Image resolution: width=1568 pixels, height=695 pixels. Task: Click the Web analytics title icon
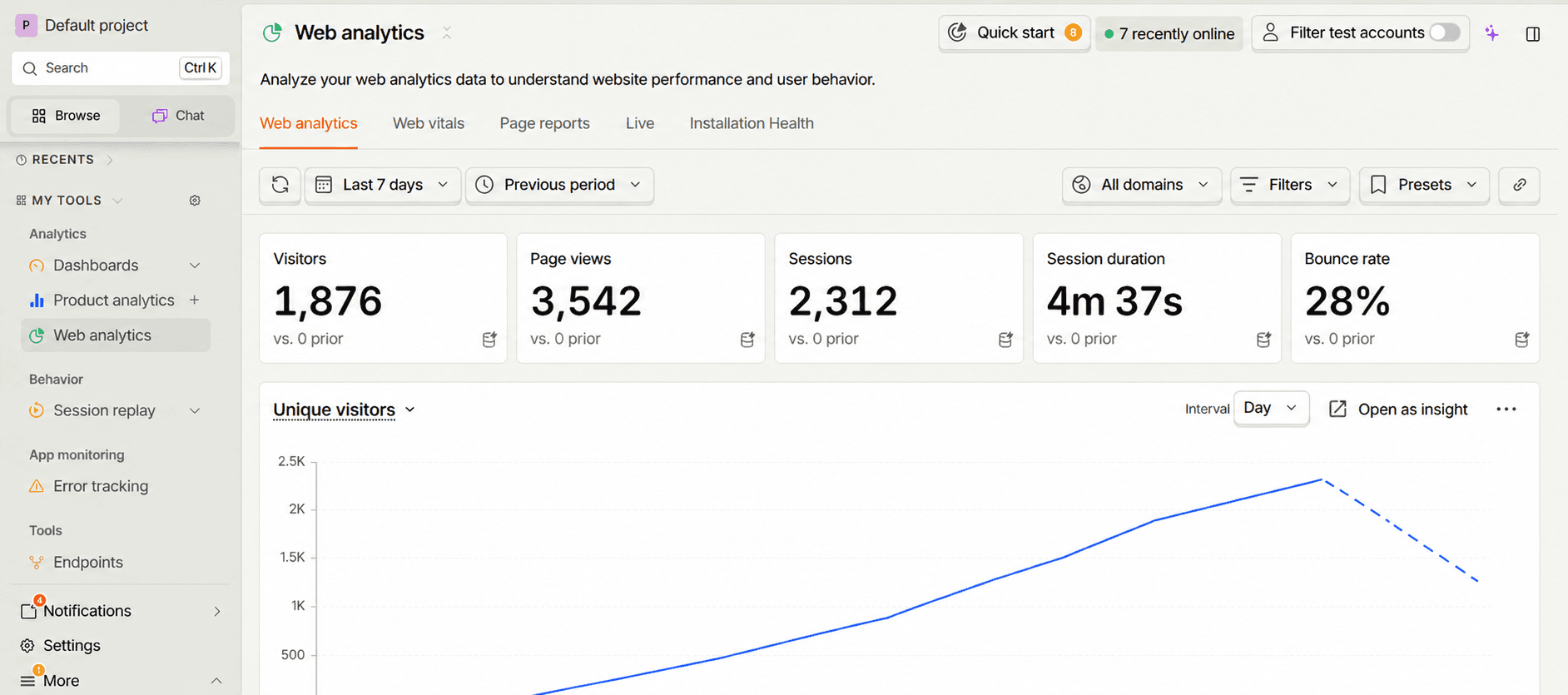[272, 32]
